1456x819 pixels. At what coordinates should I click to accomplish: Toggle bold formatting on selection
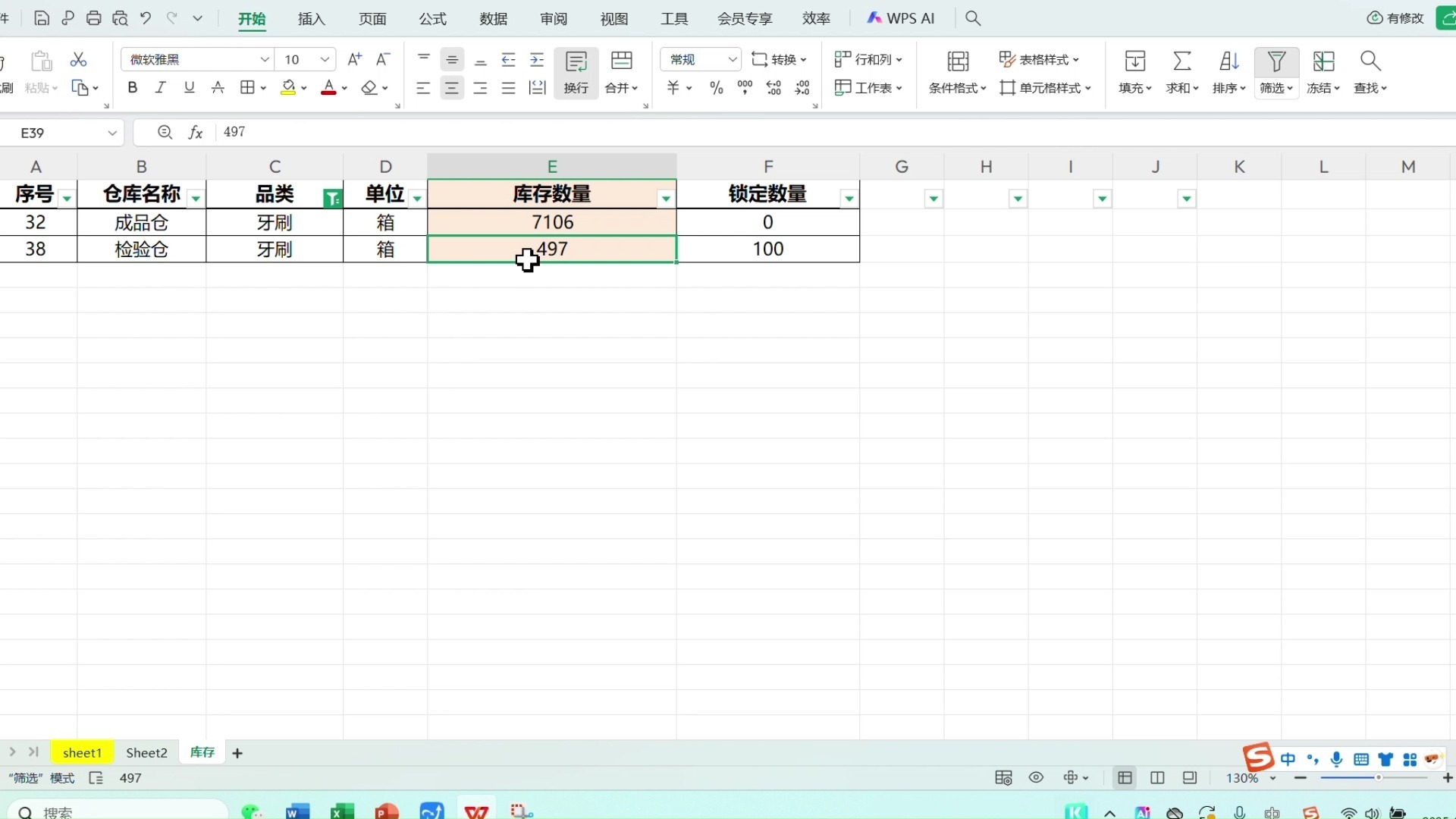point(132,87)
